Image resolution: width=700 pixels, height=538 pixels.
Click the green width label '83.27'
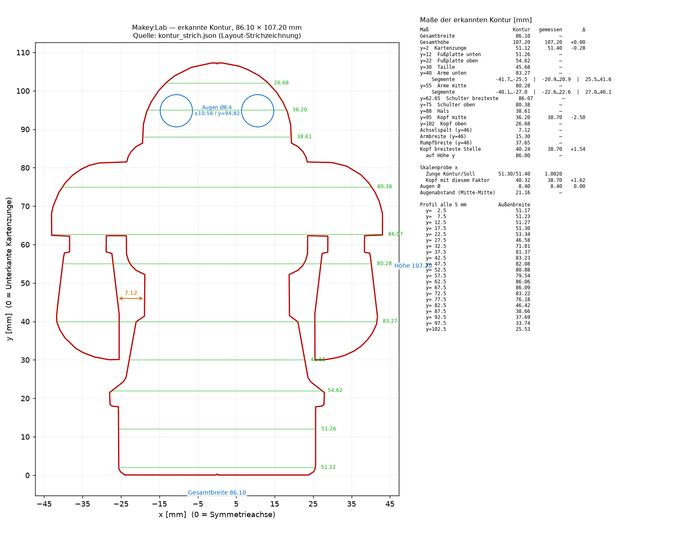[390, 321]
